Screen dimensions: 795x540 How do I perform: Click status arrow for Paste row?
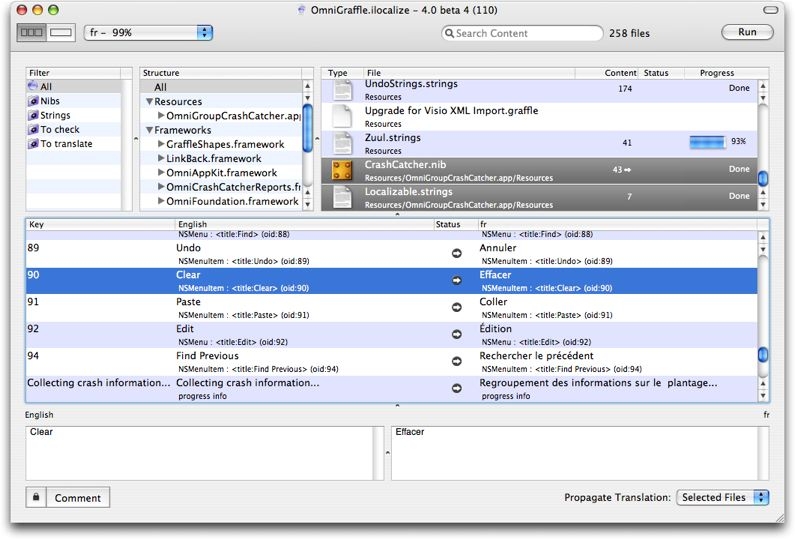pos(456,307)
